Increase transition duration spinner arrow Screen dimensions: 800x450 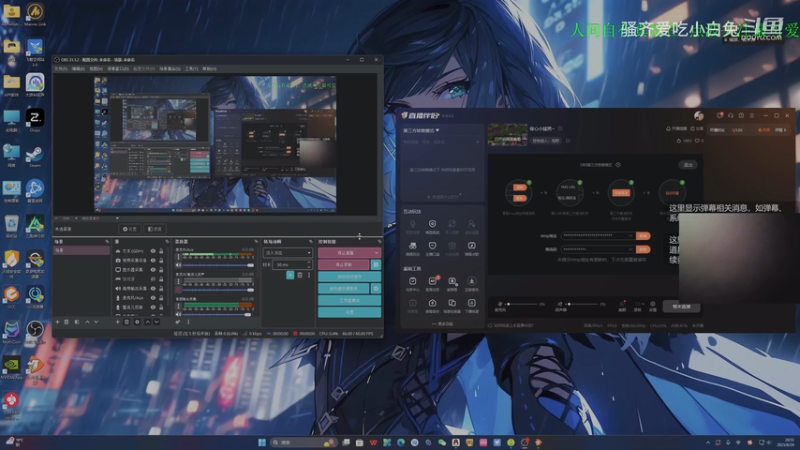click(x=309, y=263)
